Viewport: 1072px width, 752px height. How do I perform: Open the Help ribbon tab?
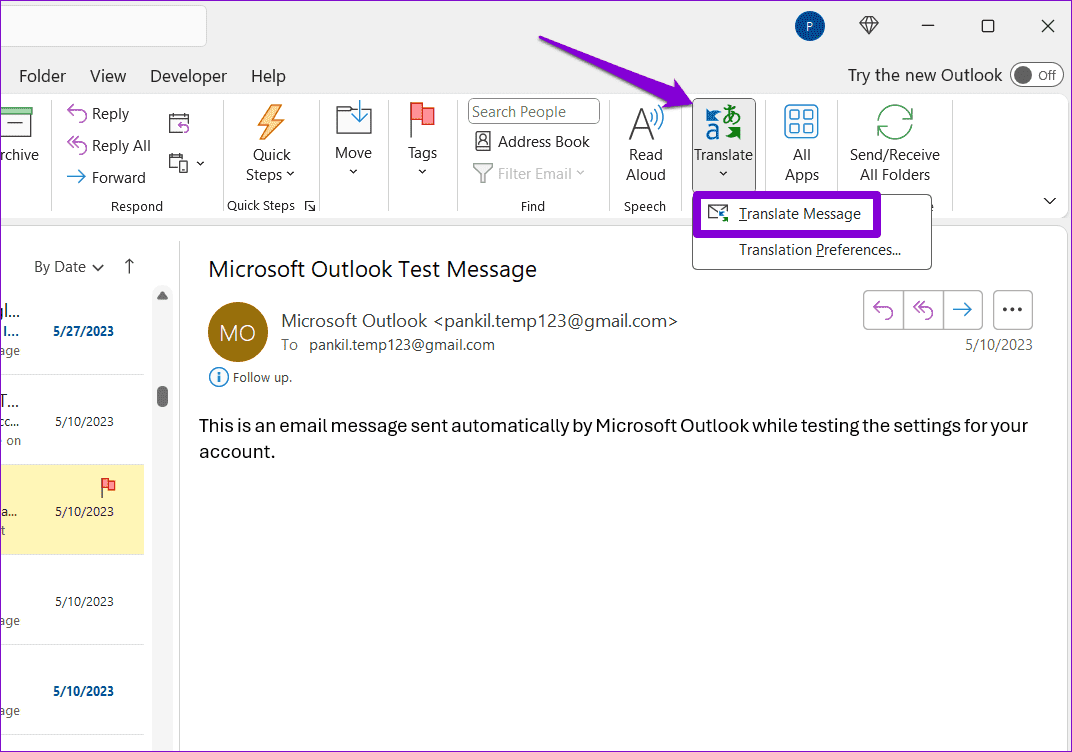click(268, 76)
